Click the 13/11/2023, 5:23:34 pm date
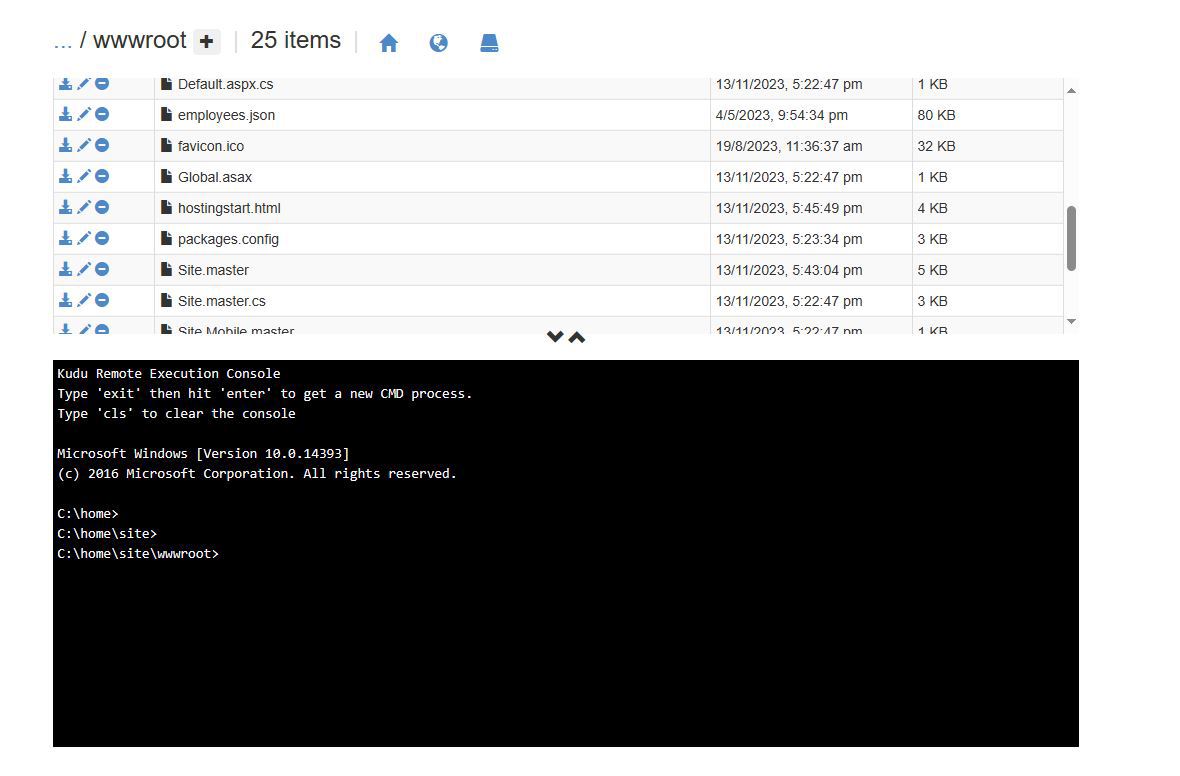The width and height of the screenshot is (1180, 776). (x=789, y=239)
